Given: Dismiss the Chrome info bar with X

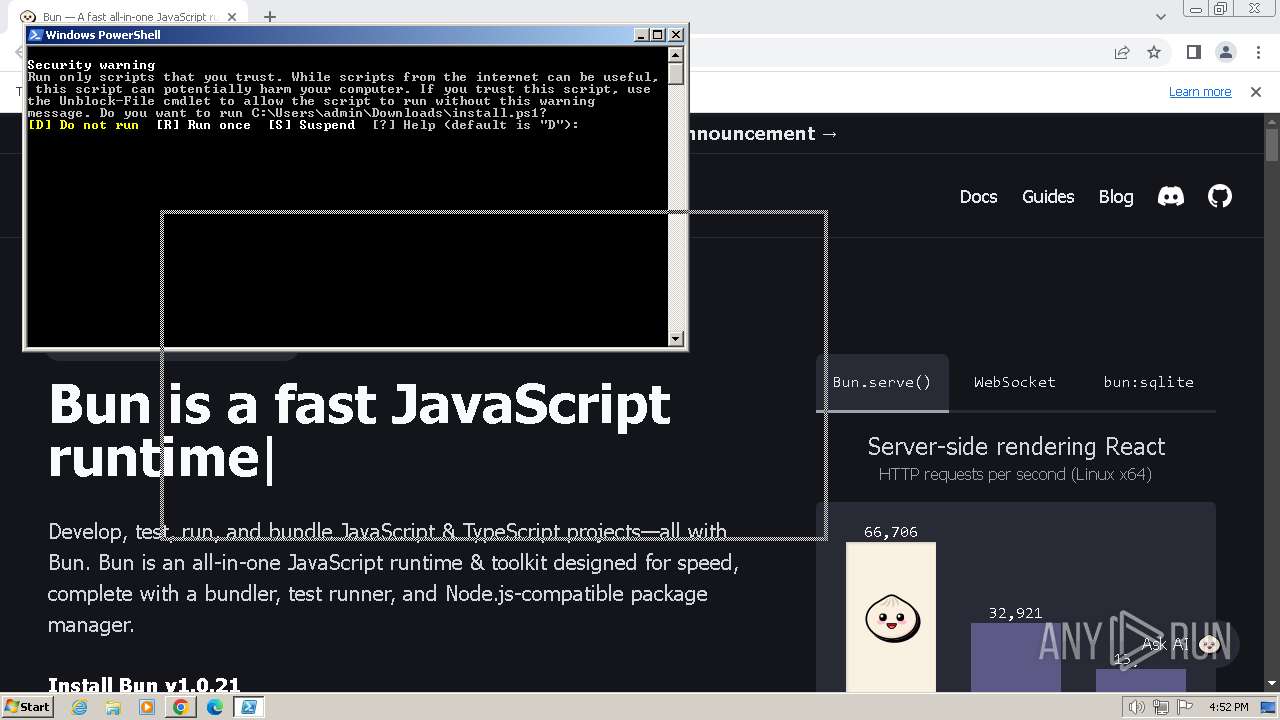Looking at the screenshot, I should [1255, 91].
